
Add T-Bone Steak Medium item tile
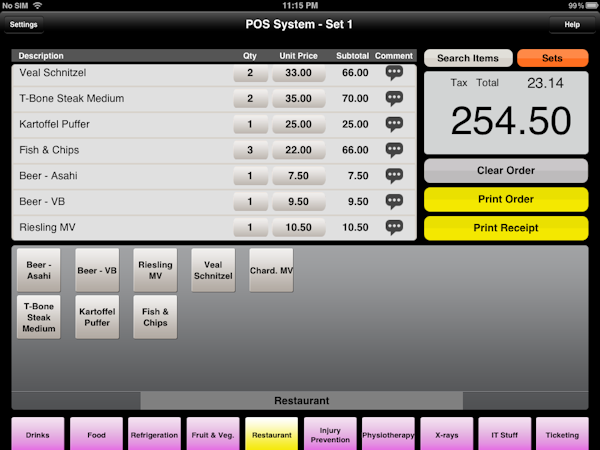pyautogui.click(x=39, y=317)
